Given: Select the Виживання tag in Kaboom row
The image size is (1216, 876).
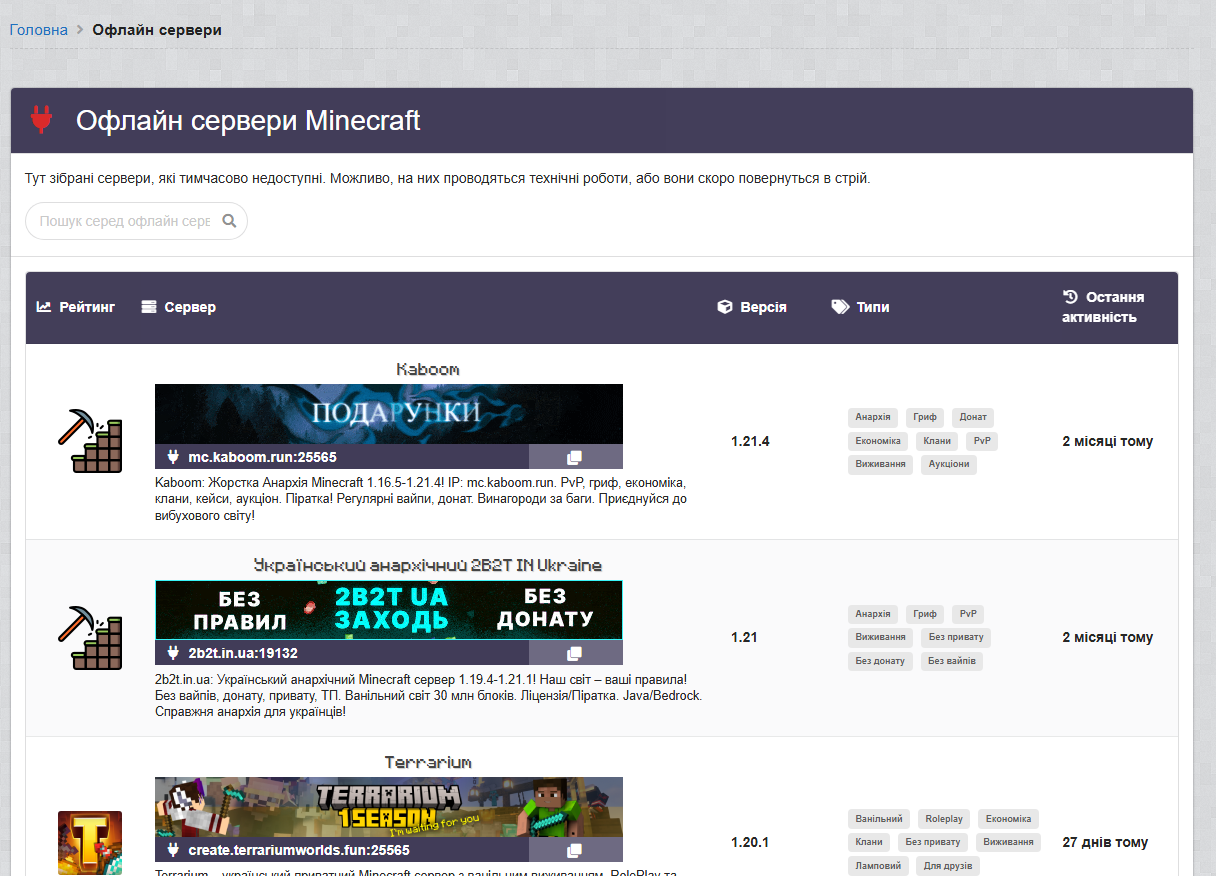Looking at the screenshot, I should pos(880,464).
